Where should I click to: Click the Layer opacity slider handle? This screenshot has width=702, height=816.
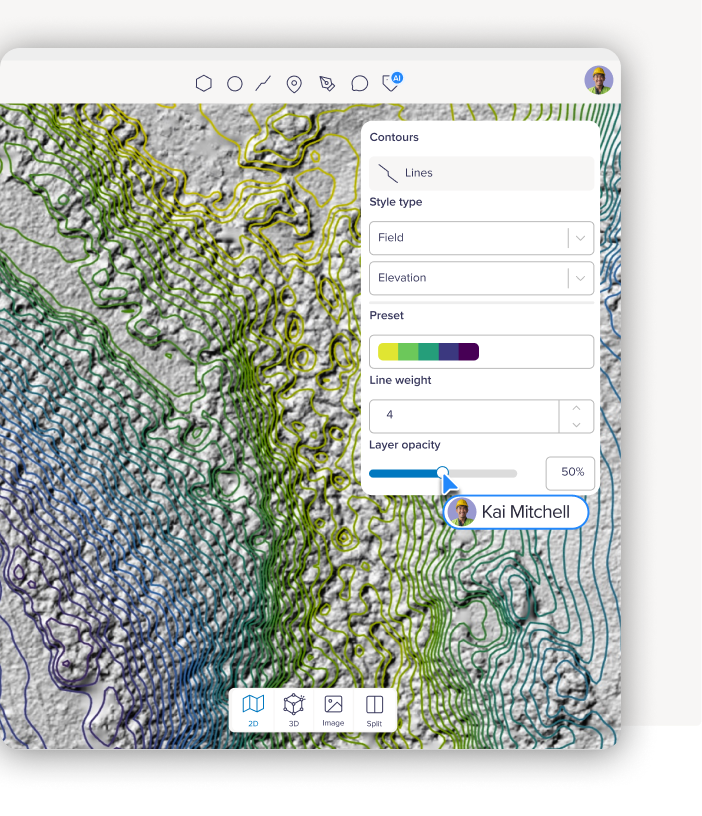click(x=442, y=473)
